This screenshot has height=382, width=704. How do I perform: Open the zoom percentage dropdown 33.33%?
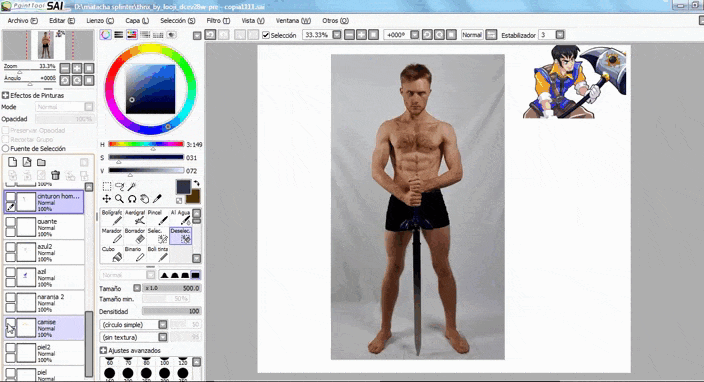[337, 35]
